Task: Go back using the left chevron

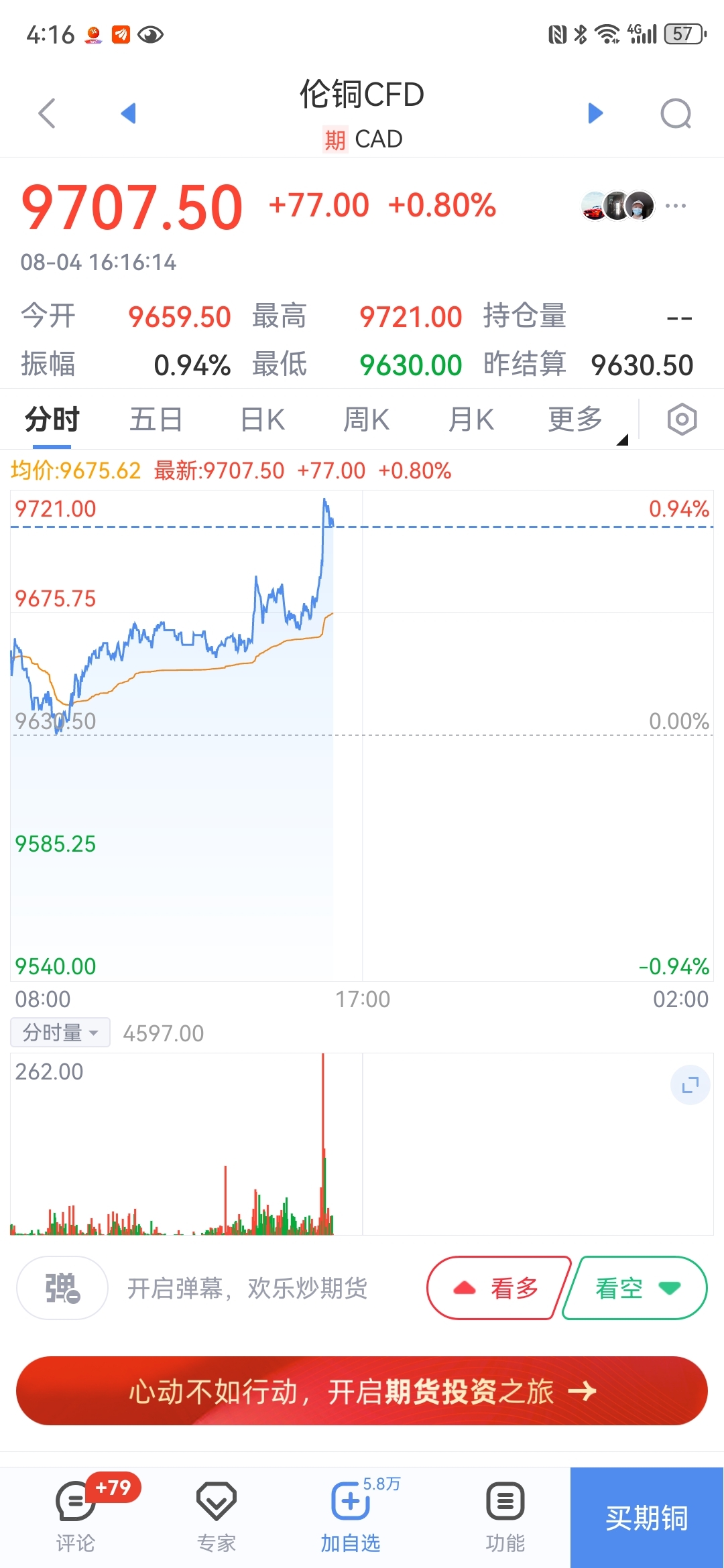Action: tap(47, 113)
